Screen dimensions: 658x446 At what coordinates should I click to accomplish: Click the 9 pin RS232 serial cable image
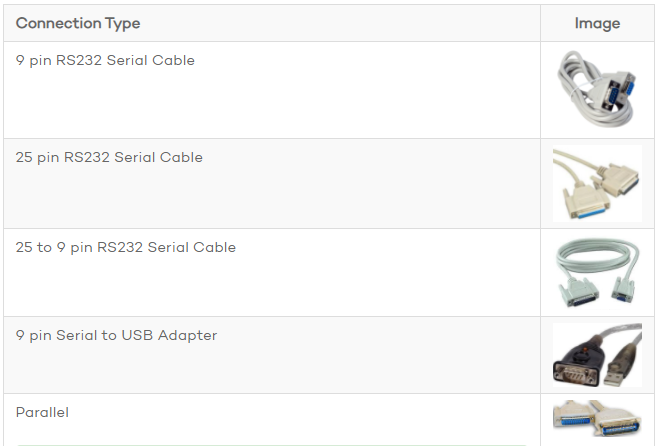tap(597, 88)
